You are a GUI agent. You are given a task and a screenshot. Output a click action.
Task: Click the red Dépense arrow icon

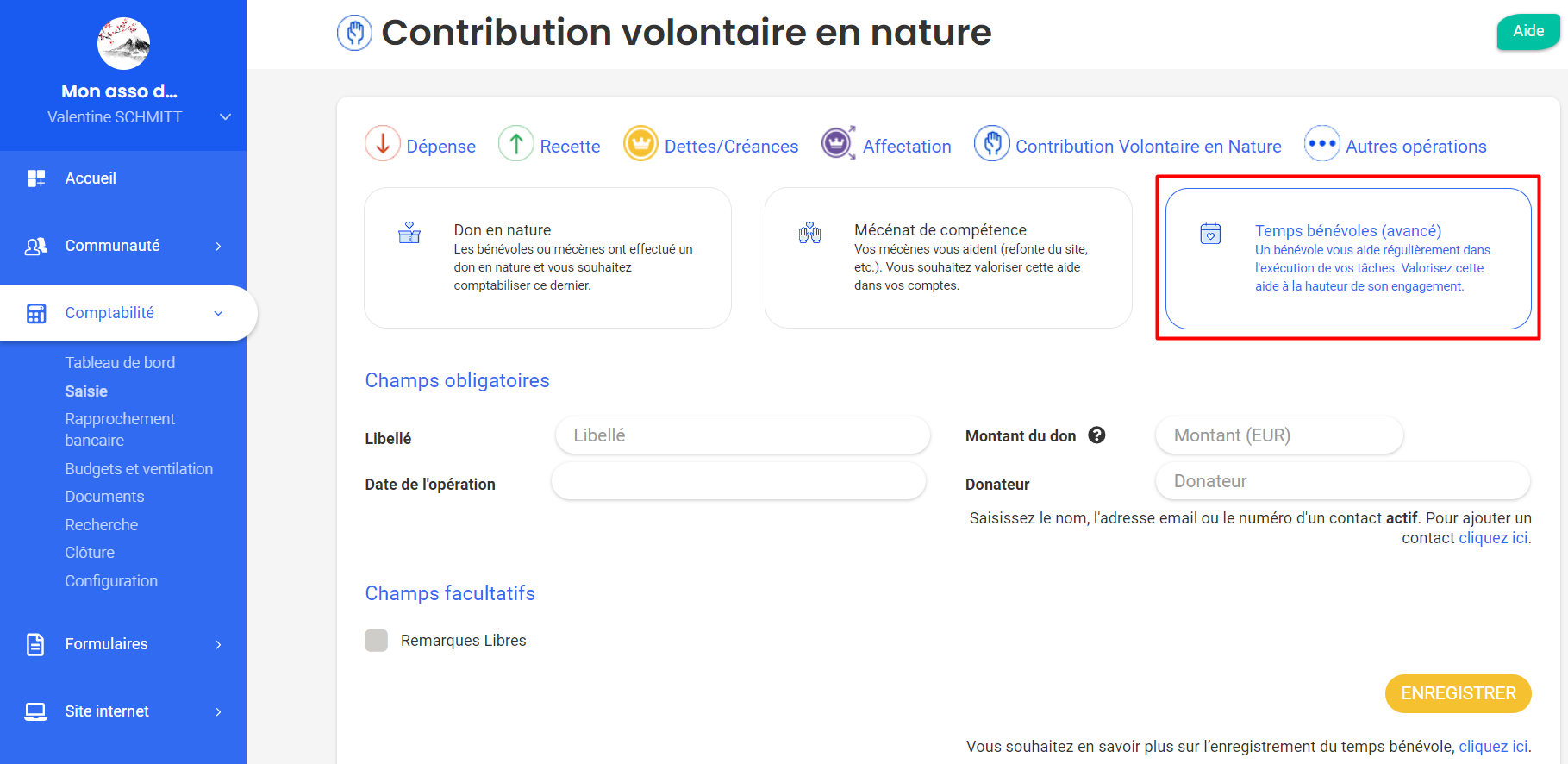(383, 144)
